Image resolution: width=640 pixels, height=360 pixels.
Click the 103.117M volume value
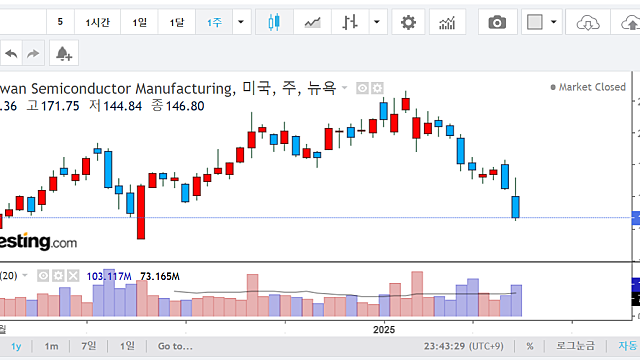point(109,276)
